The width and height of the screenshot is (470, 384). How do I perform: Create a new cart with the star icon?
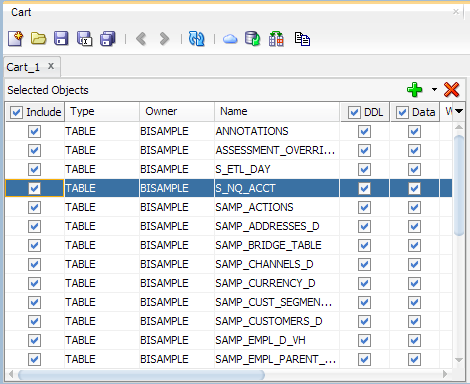(15, 39)
